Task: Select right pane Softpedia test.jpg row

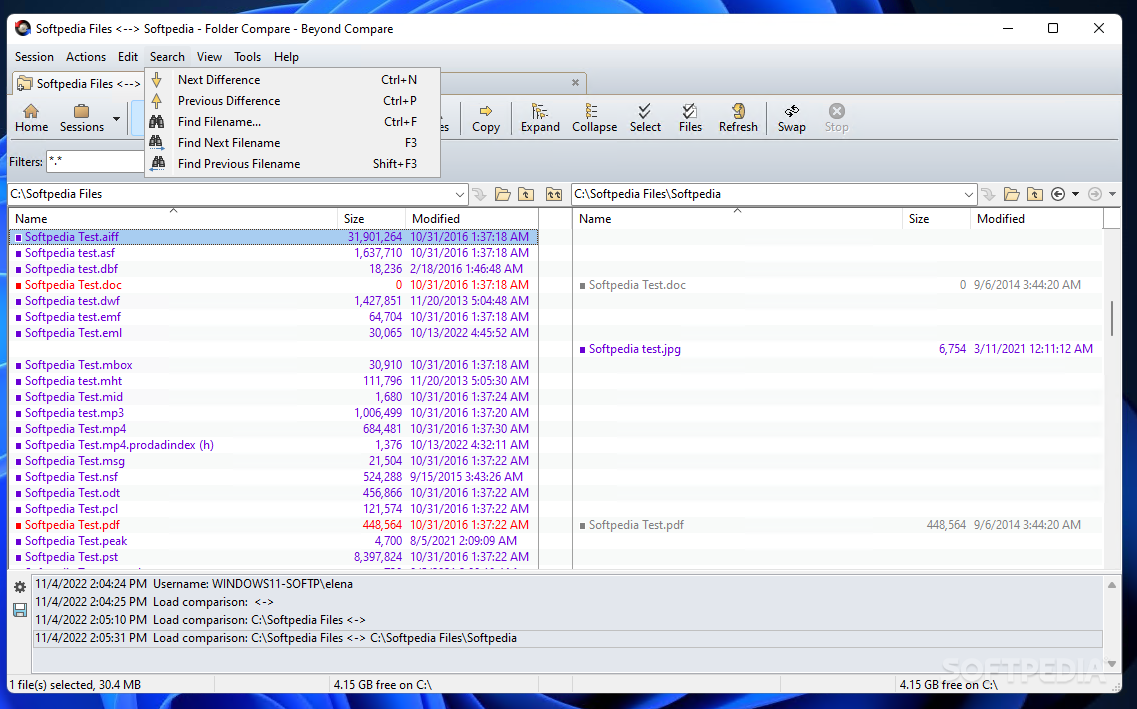Action: point(838,349)
